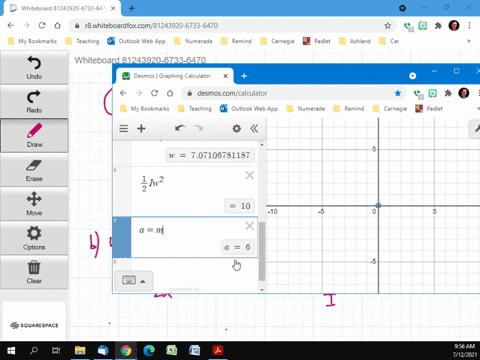The width and height of the screenshot is (480, 360).
Task: Open whiteboard Options gear
Action: 34,238
